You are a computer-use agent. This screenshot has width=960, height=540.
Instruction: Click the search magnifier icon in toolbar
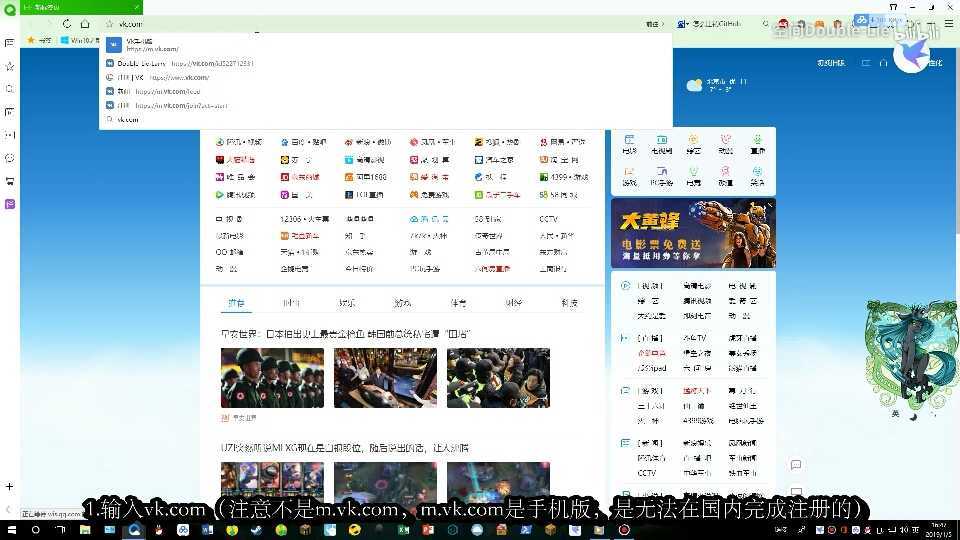pos(765,24)
